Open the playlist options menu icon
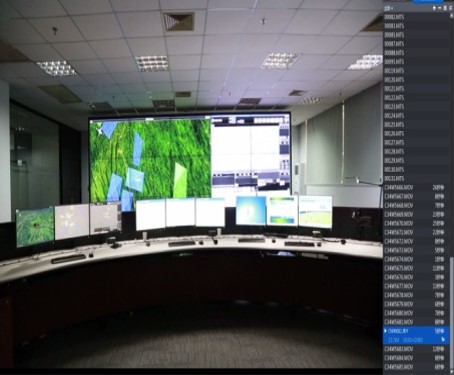The height and width of the screenshot is (375, 454). pos(450,8)
